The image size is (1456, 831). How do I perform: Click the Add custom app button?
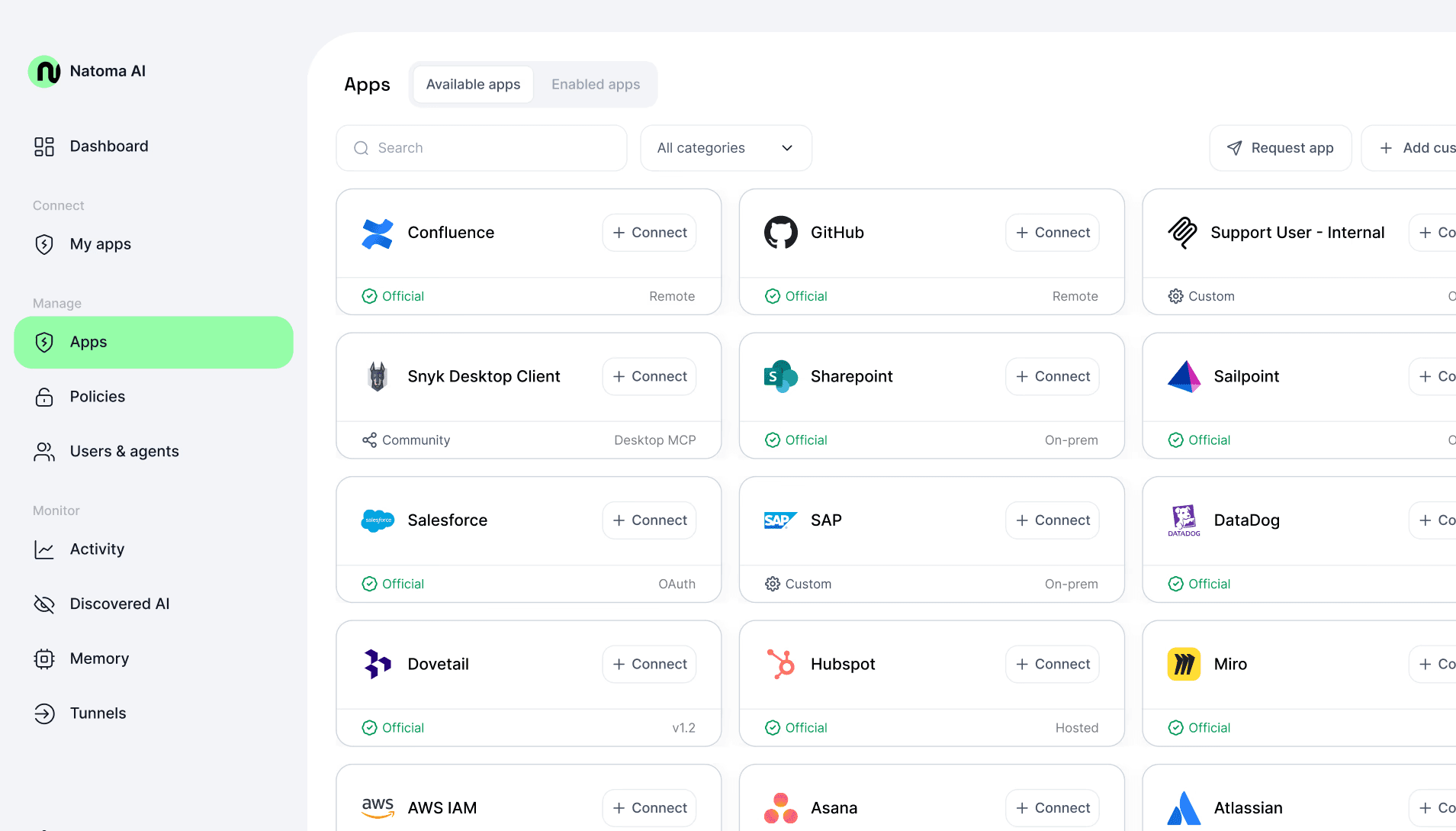pos(1409,148)
